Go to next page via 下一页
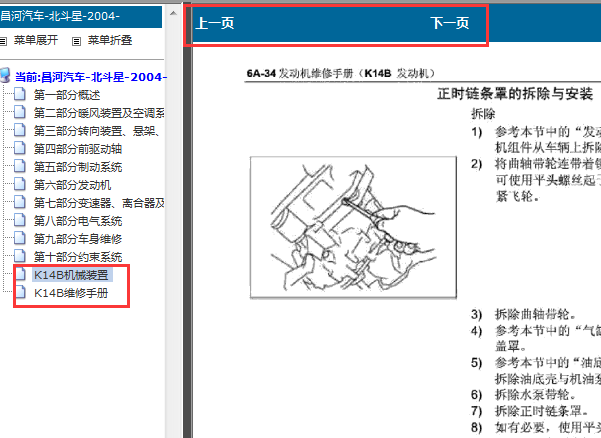Image resolution: width=601 pixels, height=438 pixels. click(450, 23)
